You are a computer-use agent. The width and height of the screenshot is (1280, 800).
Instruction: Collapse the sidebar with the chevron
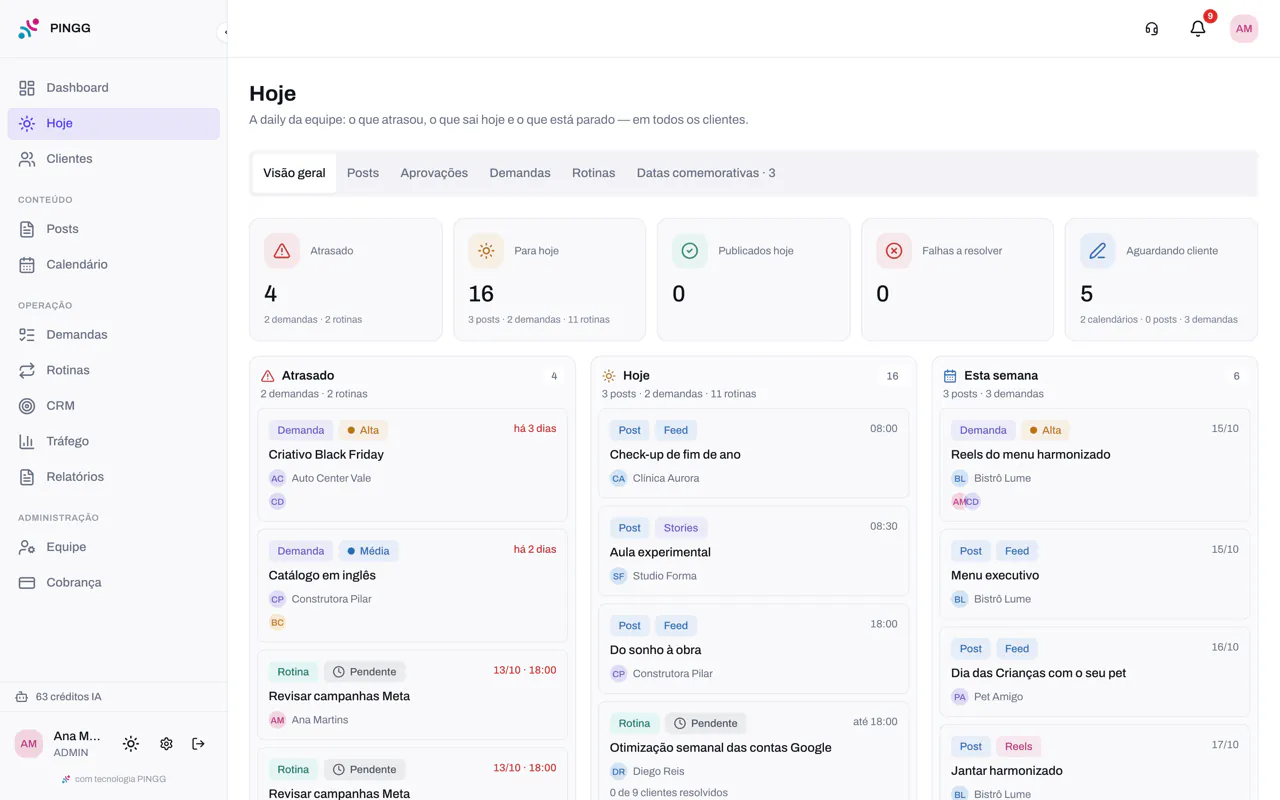[225, 32]
